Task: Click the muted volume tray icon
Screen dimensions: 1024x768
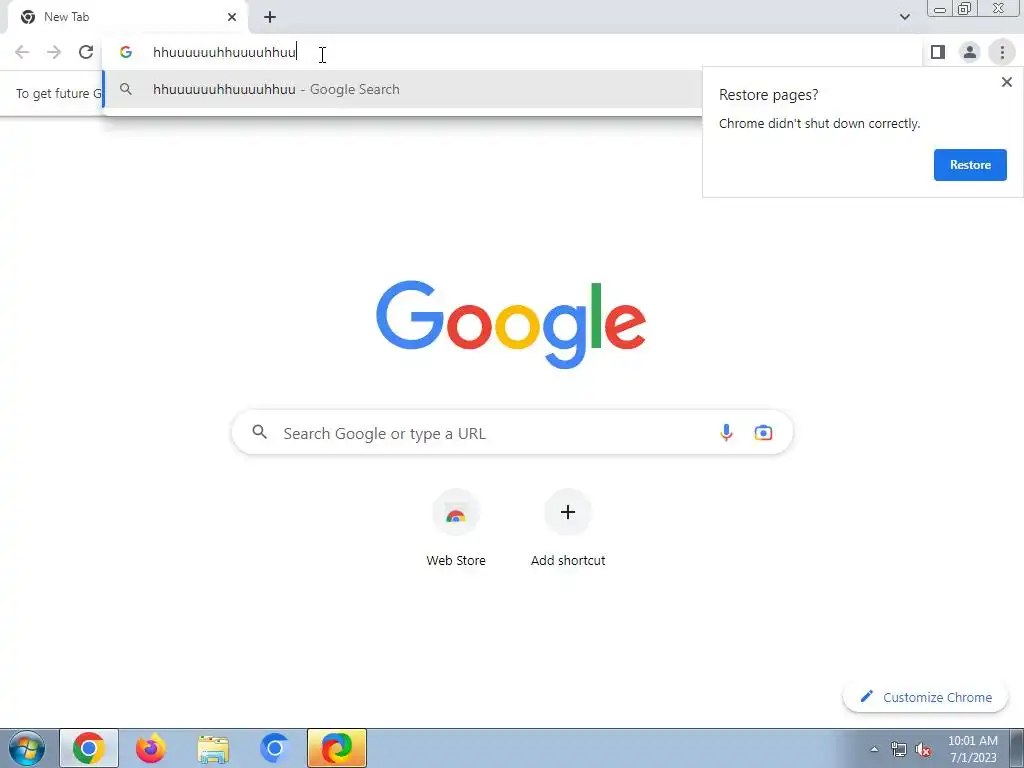Action: click(923, 749)
